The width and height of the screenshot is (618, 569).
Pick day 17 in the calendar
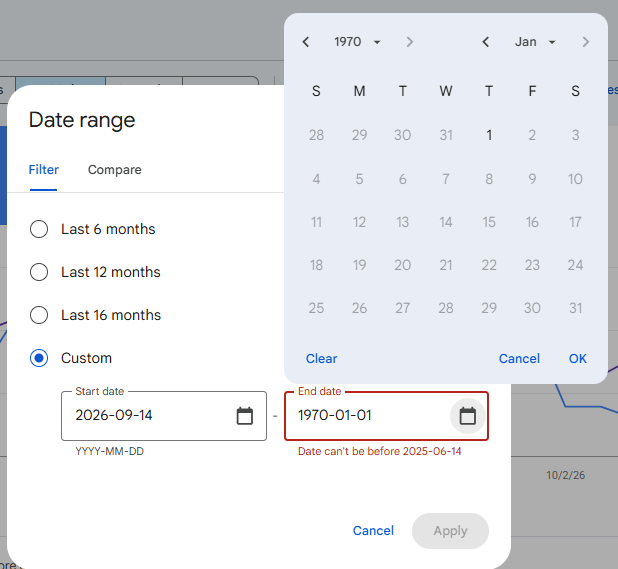[x=575, y=222]
